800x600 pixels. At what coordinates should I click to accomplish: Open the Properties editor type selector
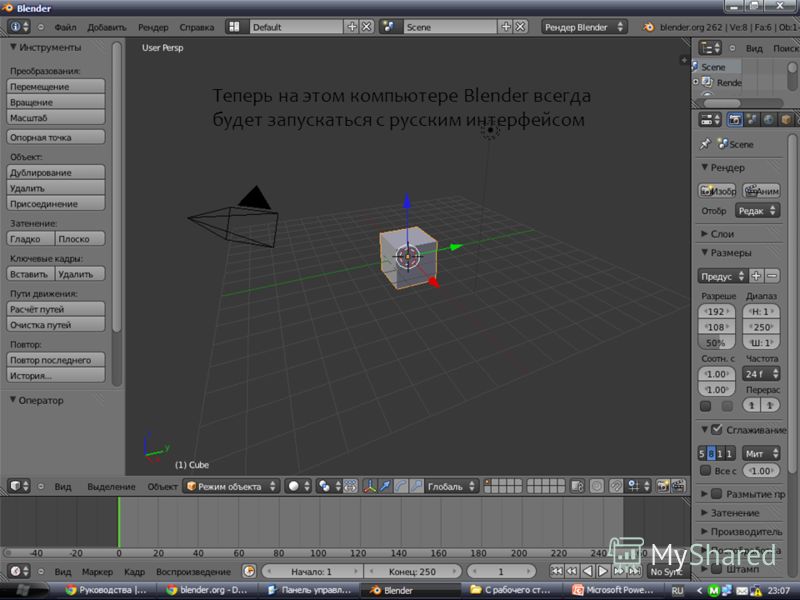(x=710, y=120)
